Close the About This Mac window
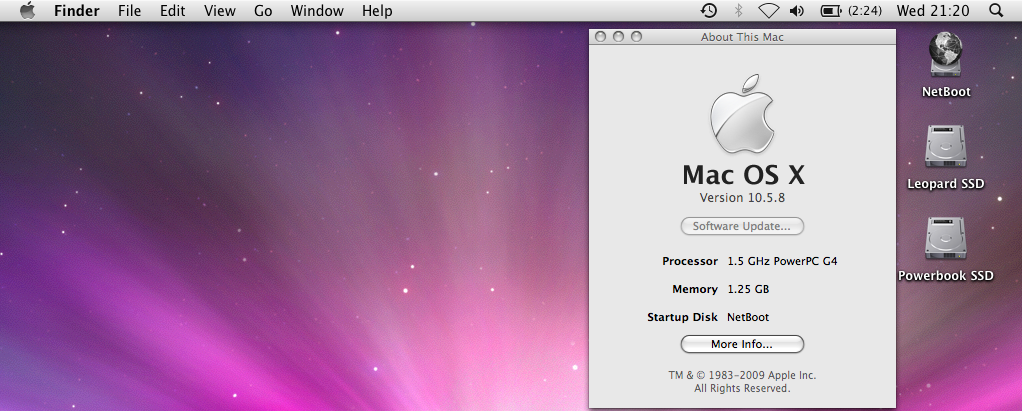Image resolution: width=1022 pixels, height=411 pixels. pos(600,37)
